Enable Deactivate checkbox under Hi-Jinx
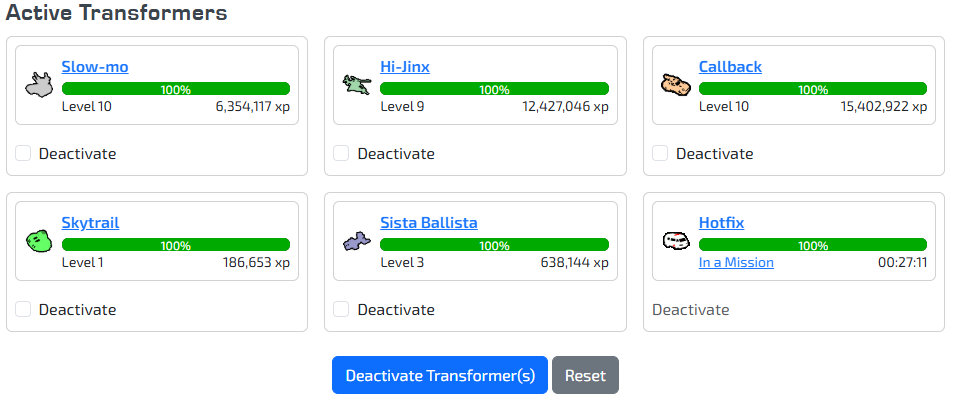The image size is (957, 409). pos(341,153)
